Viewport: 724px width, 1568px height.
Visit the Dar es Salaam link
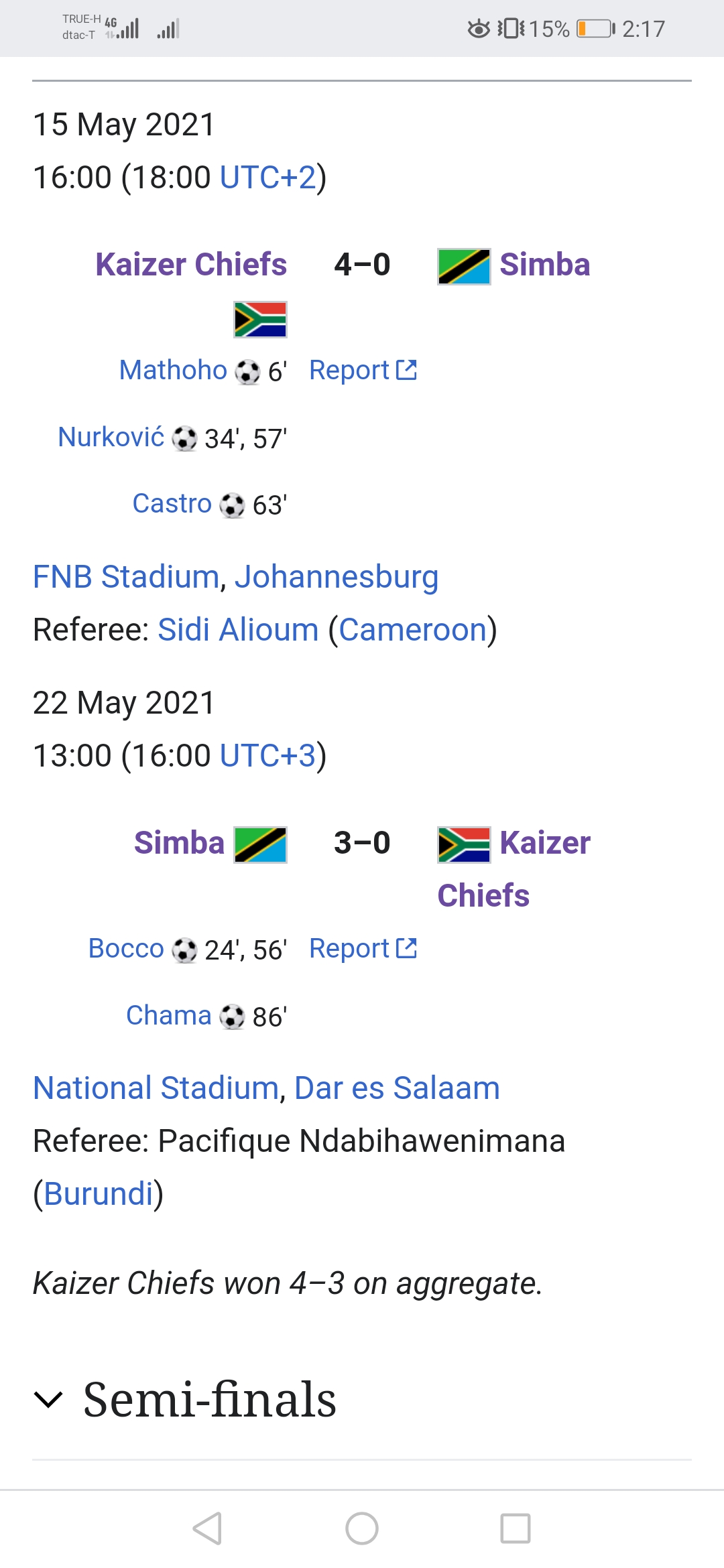[397, 1088]
